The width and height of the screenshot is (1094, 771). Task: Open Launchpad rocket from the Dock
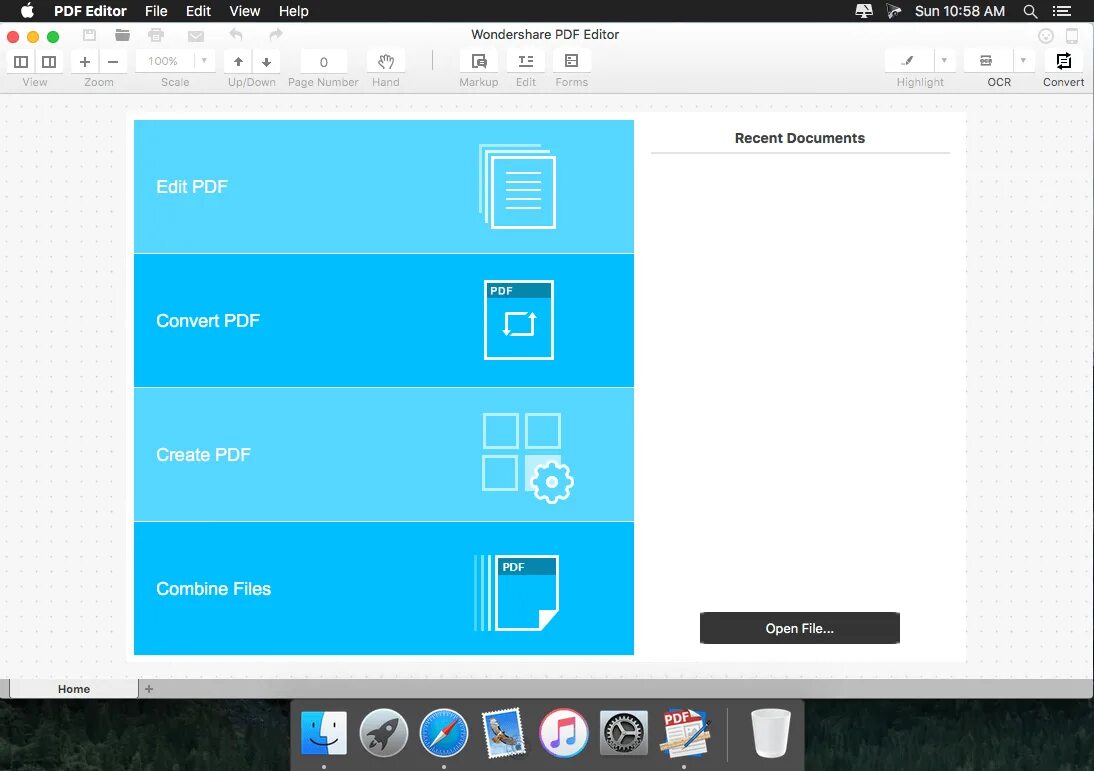point(383,733)
